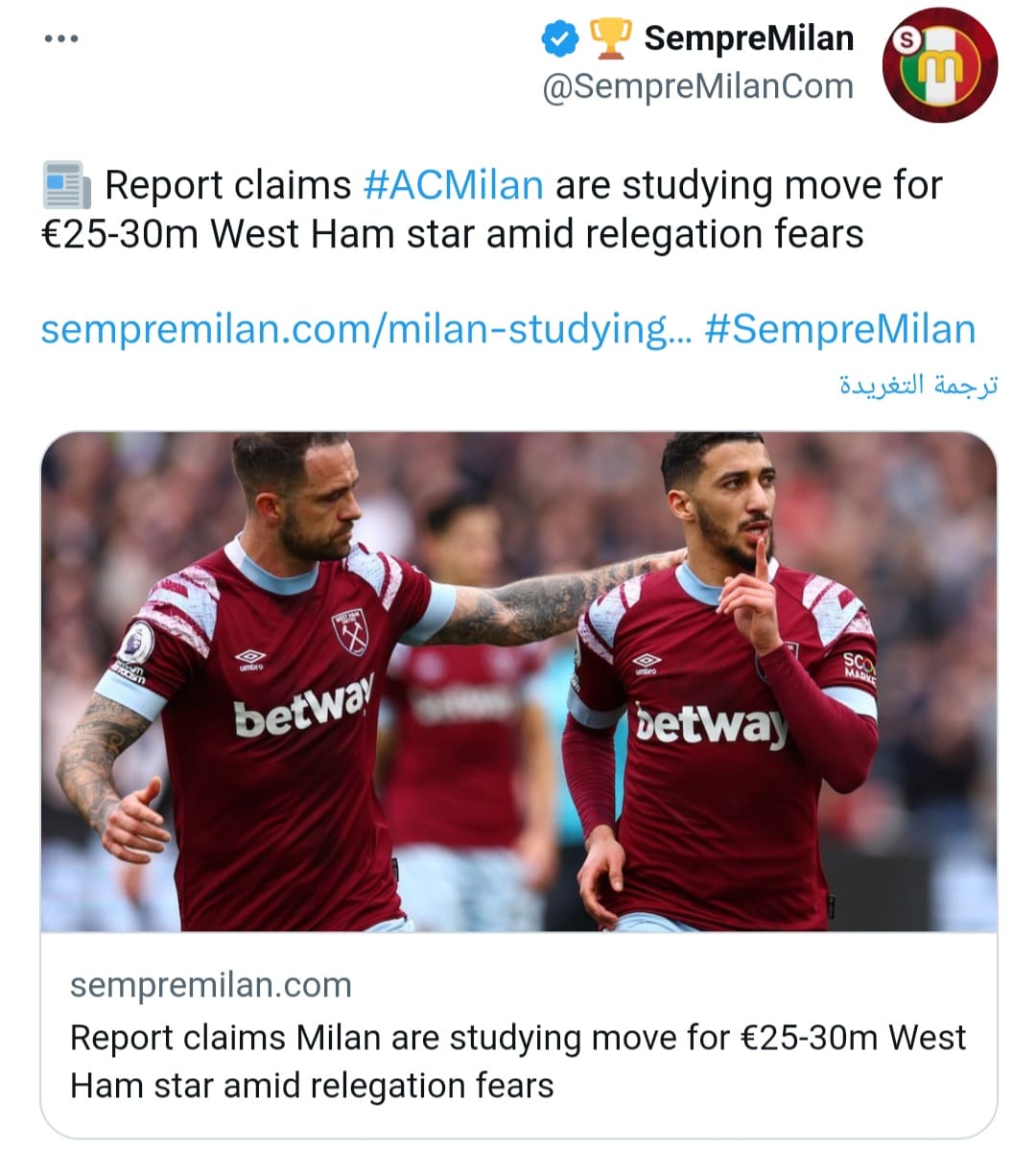Click the blue verified badge icon
The width and height of the screenshot is (1036, 1149).
(x=560, y=38)
